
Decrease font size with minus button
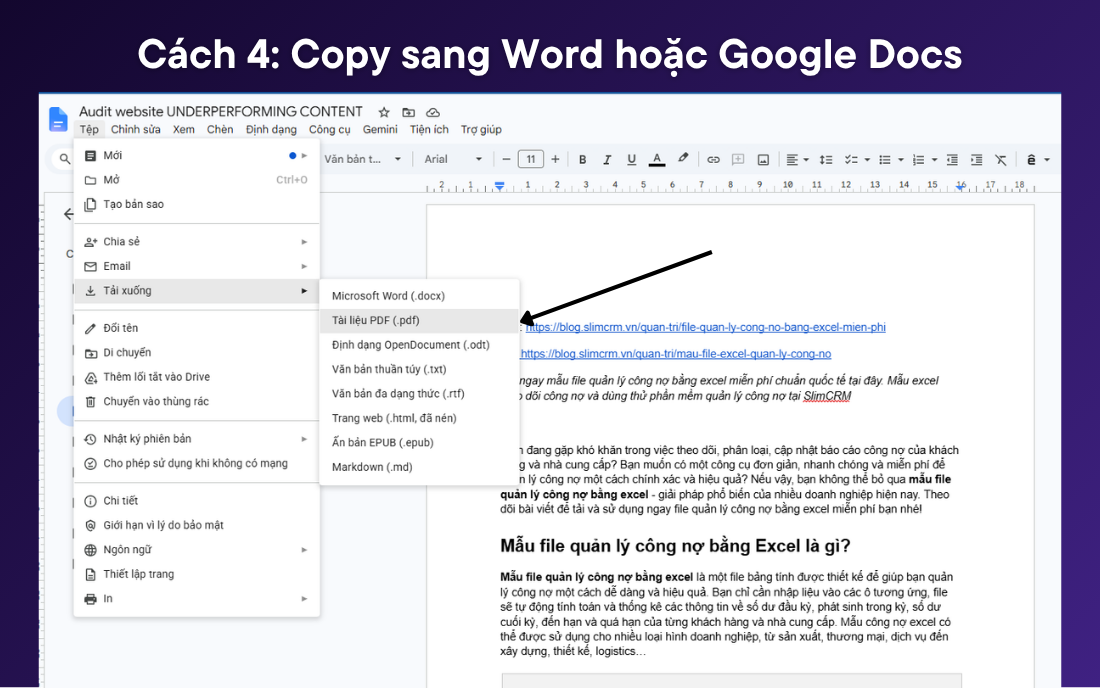tap(506, 159)
